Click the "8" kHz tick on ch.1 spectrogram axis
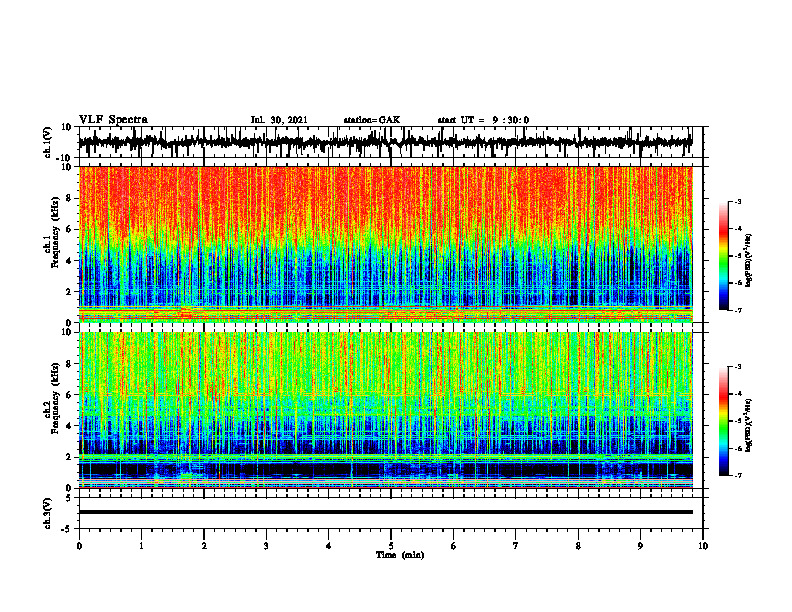 69,198
